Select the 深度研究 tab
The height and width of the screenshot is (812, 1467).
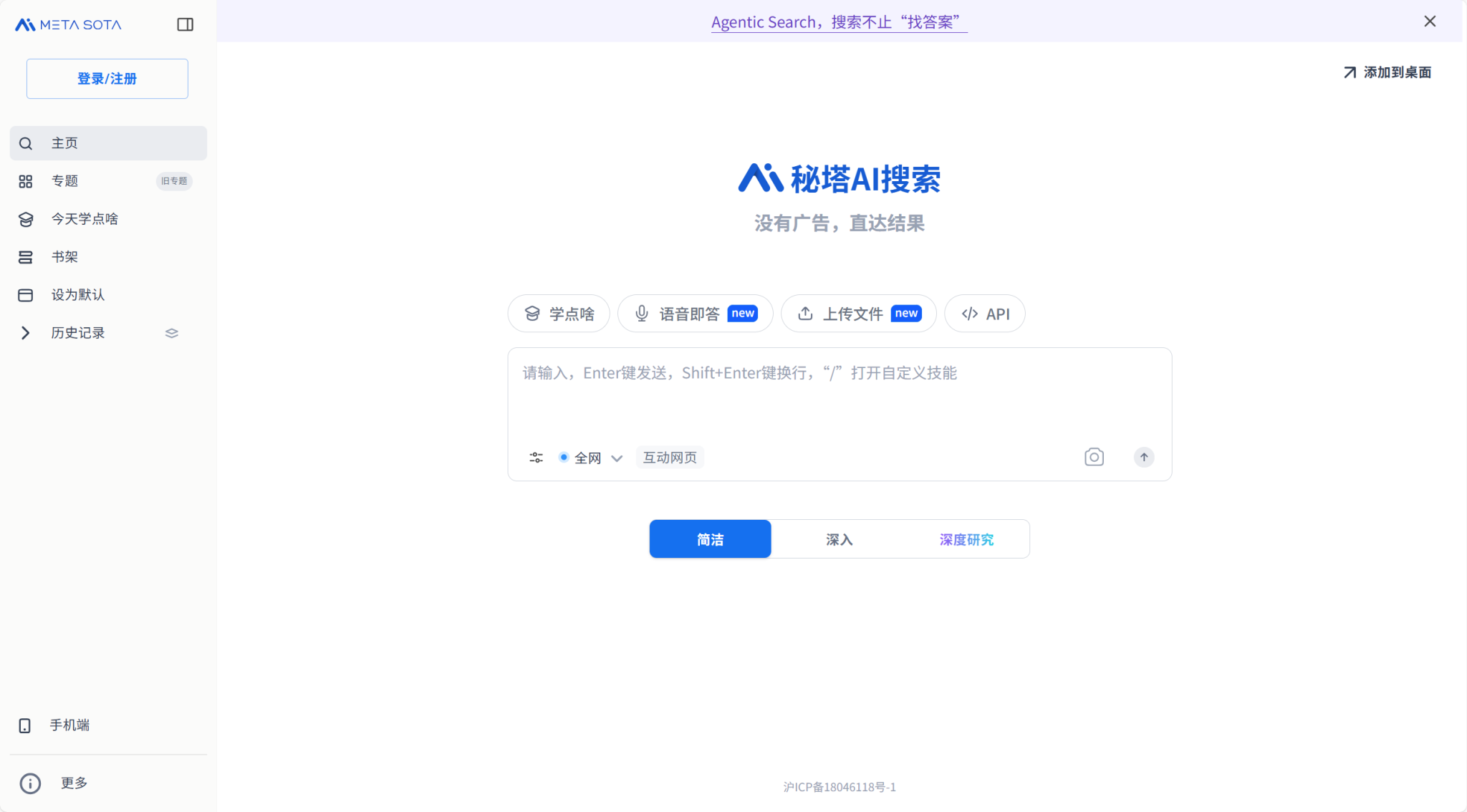pos(966,538)
